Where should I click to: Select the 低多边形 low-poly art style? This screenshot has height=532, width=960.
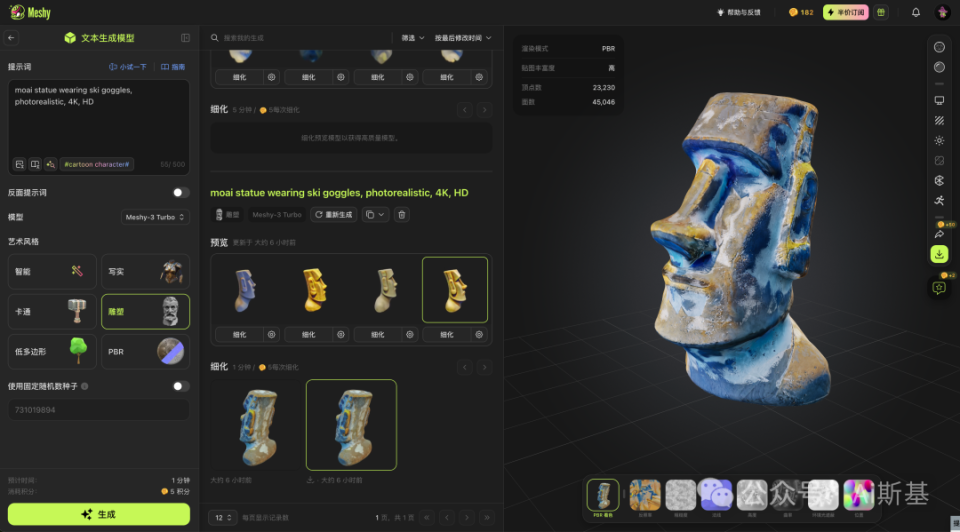(52, 351)
